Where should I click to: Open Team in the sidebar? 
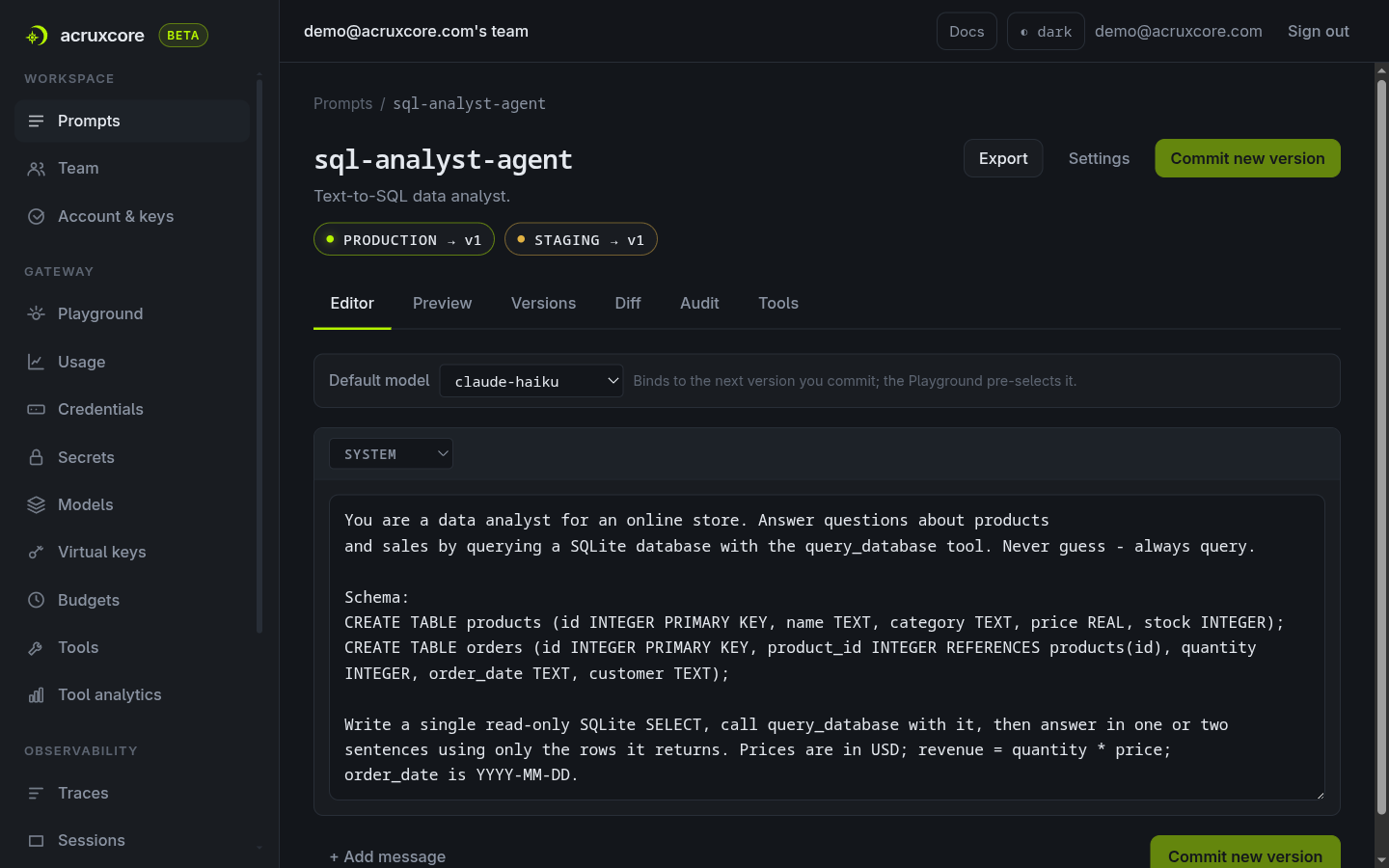click(132, 169)
